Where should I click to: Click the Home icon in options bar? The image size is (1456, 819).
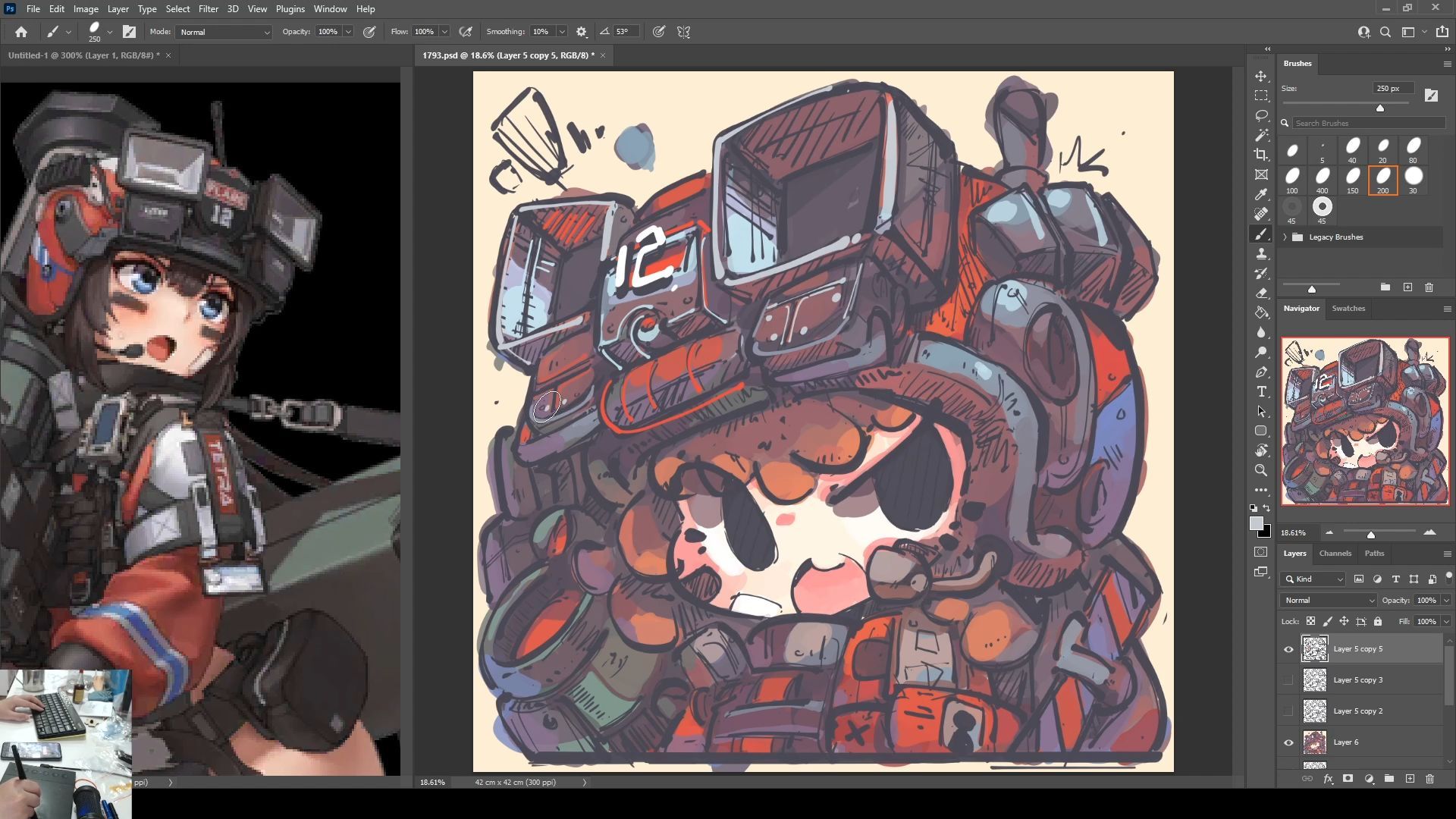[21, 32]
